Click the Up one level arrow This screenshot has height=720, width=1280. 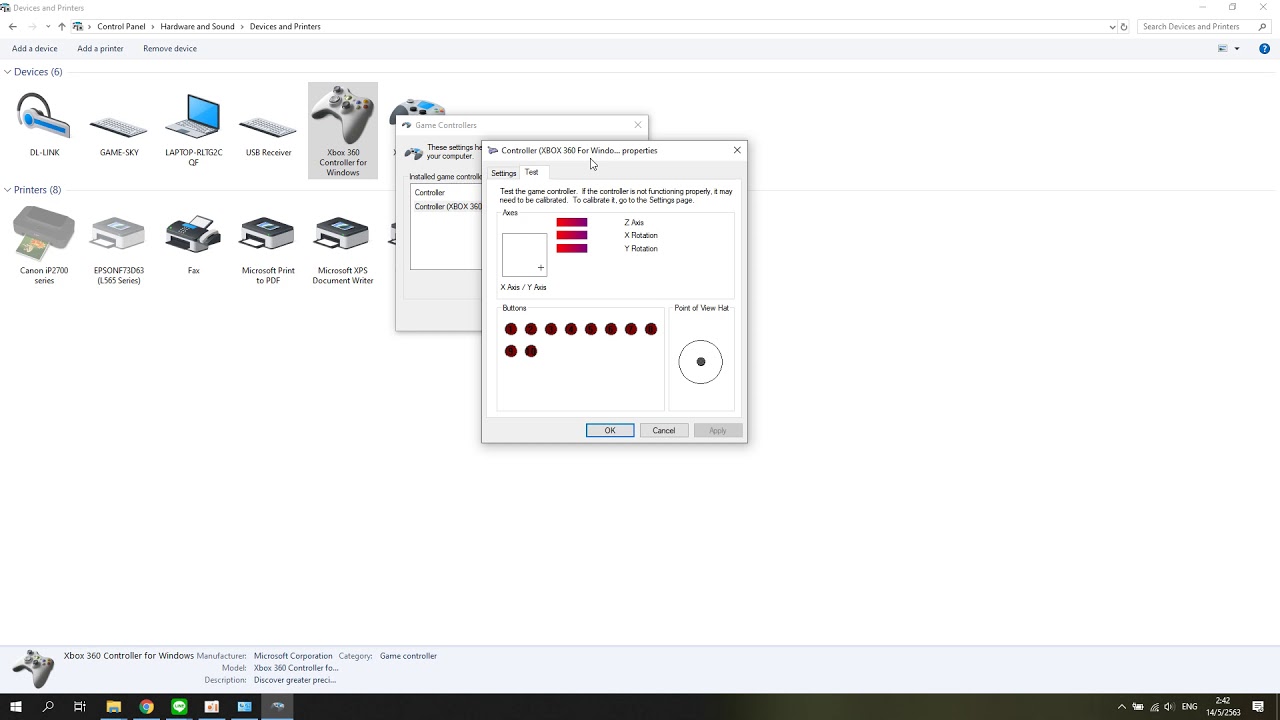[61, 27]
